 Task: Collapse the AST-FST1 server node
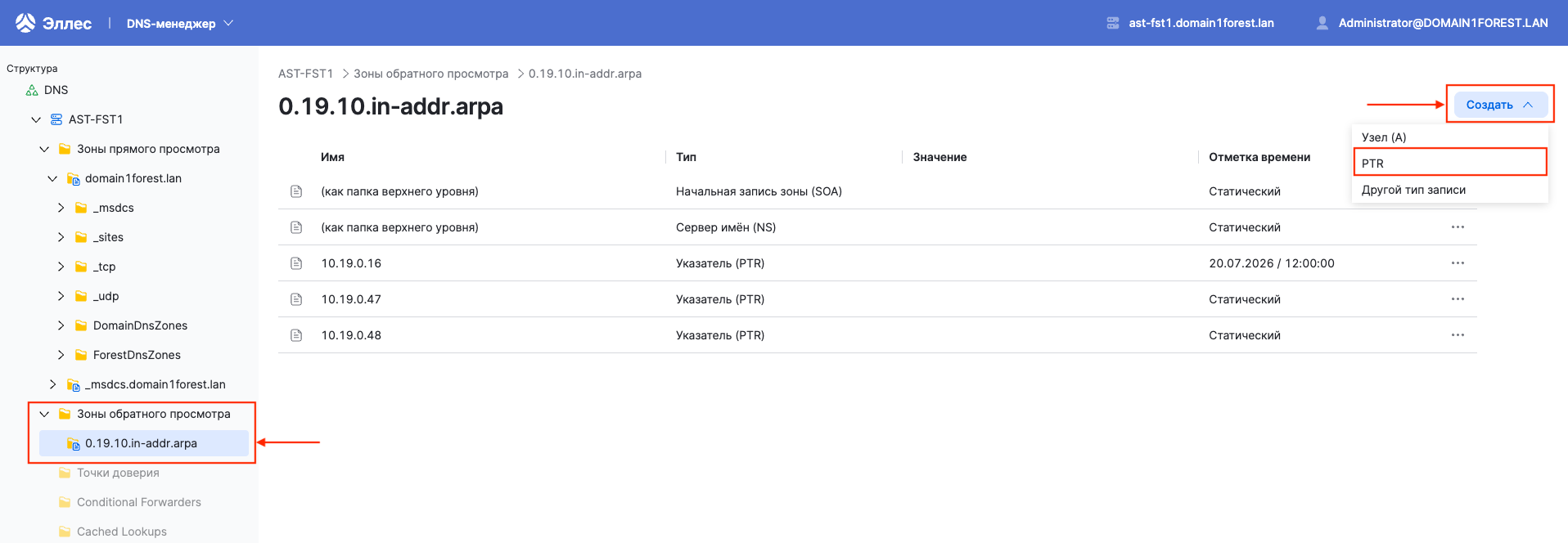coord(36,119)
